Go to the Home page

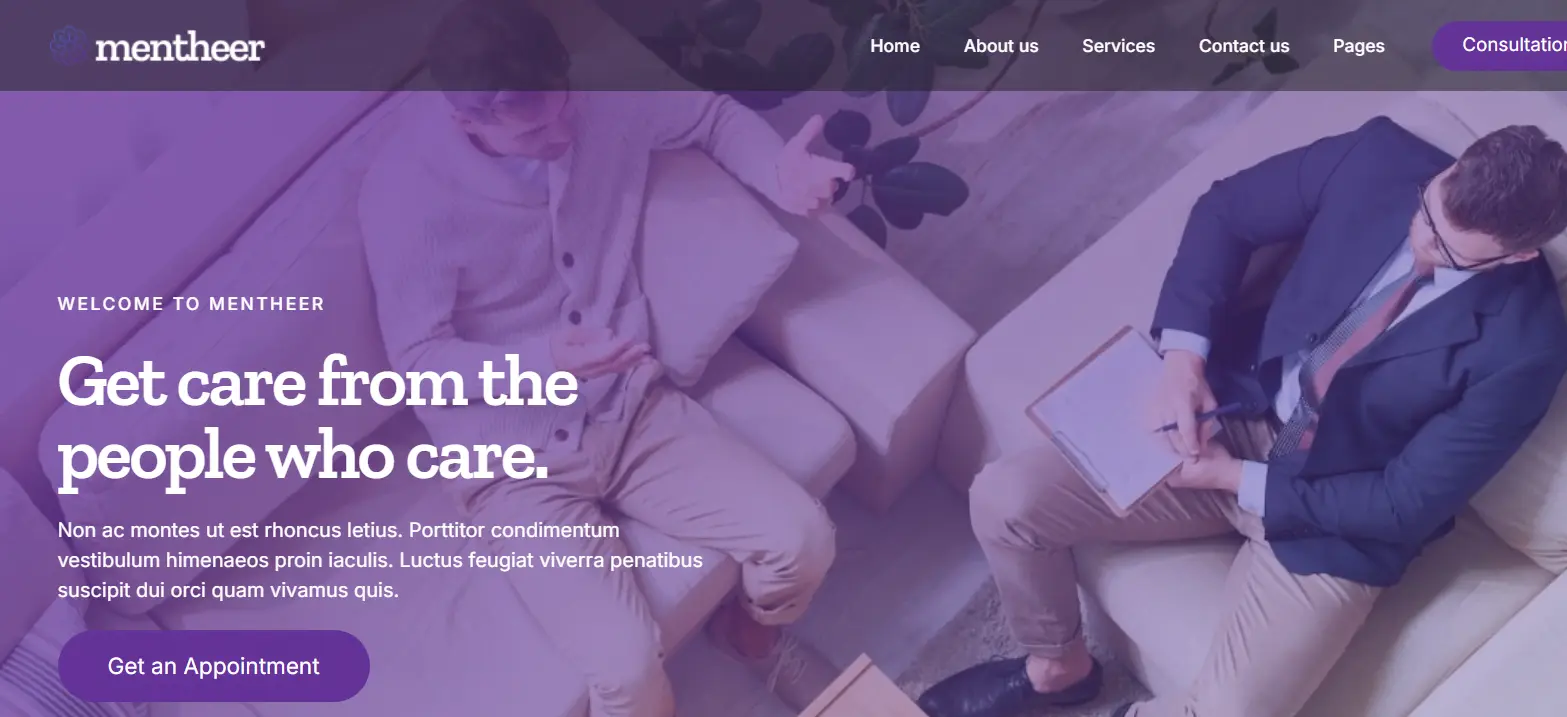pyautogui.click(x=895, y=46)
